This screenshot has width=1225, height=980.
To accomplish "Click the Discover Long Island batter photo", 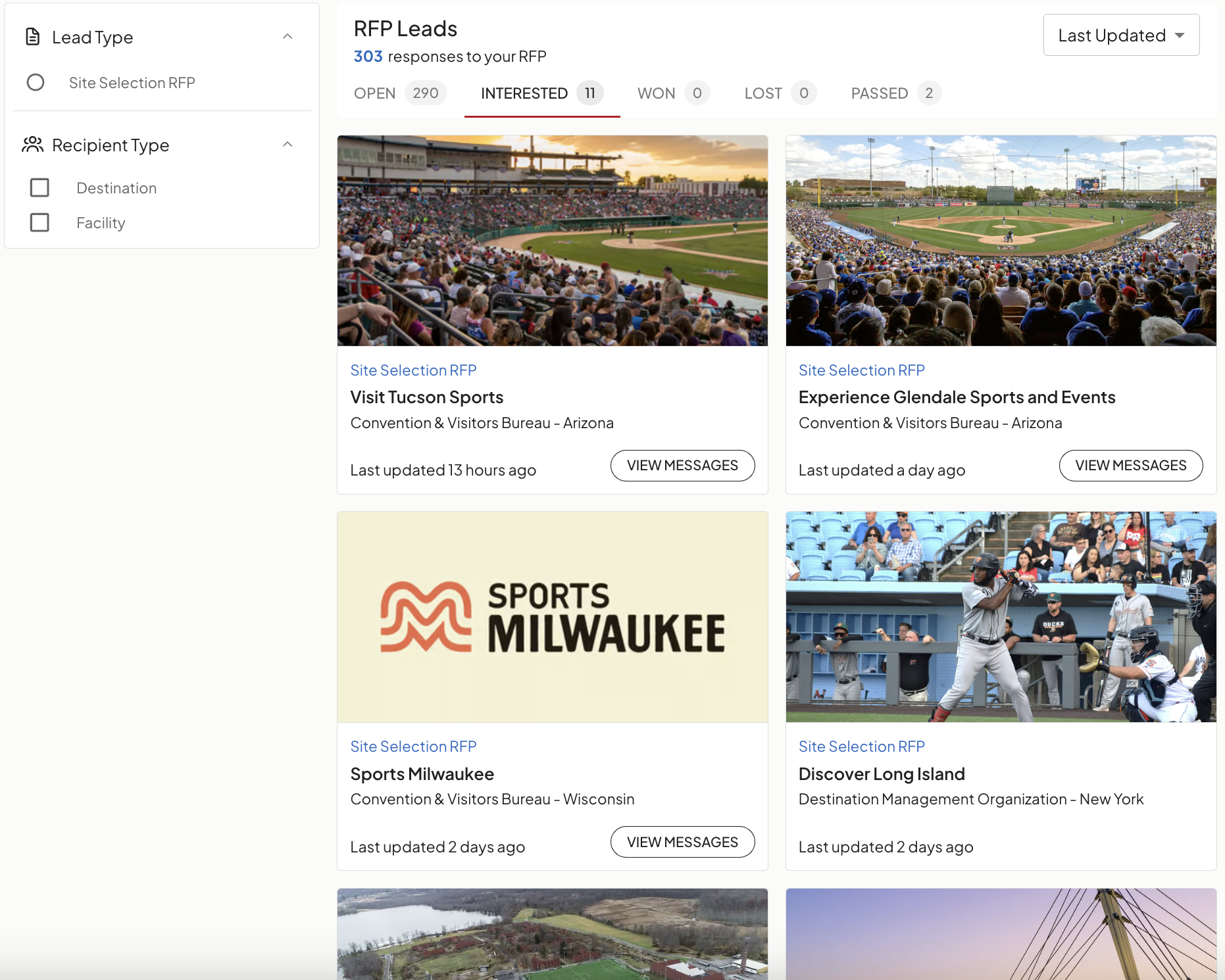I will pyautogui.click(x=1001, y=617).
